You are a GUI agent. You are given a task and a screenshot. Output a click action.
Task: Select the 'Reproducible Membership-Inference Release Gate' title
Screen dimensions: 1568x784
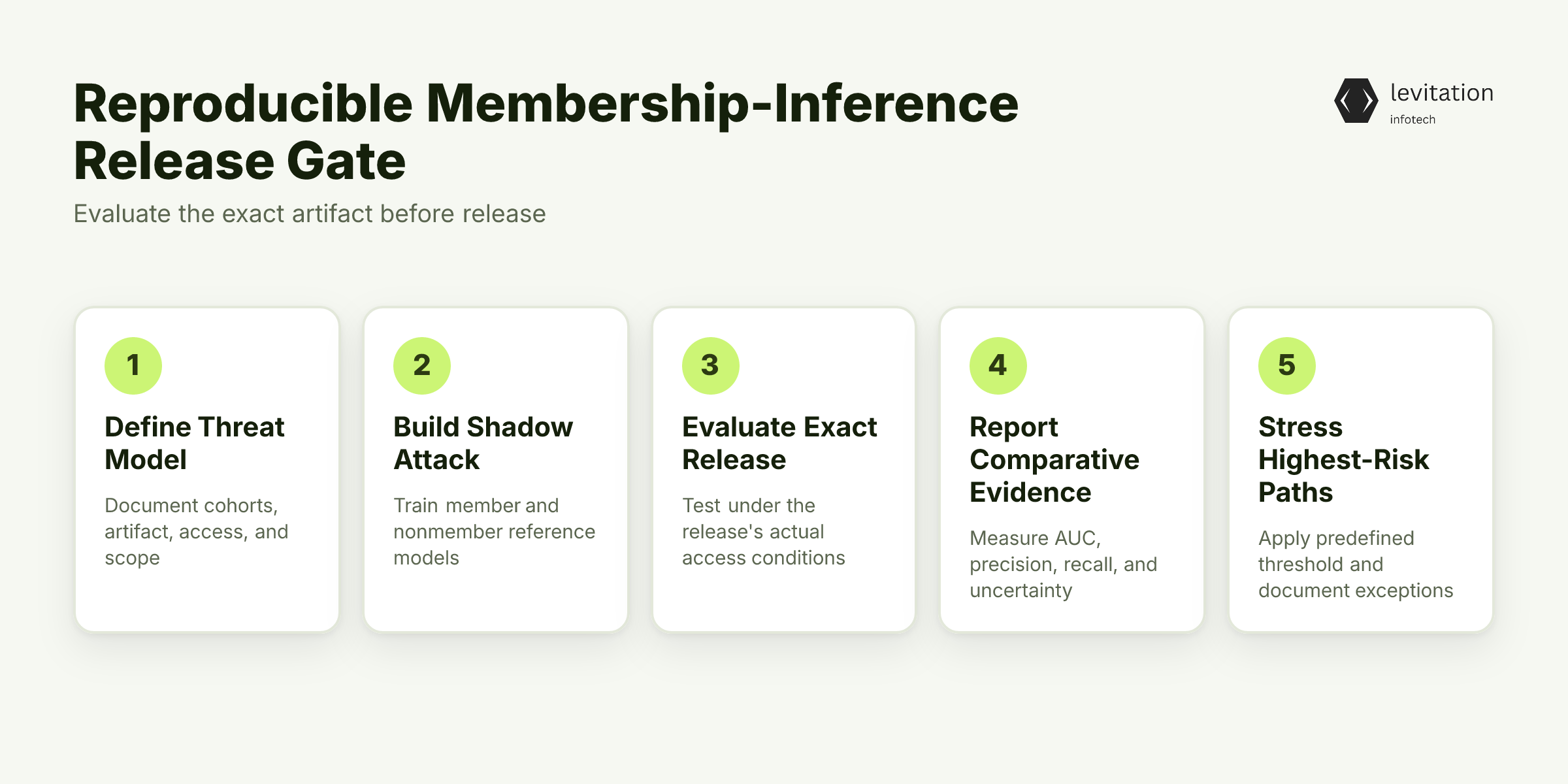click(x=546, y=131)
